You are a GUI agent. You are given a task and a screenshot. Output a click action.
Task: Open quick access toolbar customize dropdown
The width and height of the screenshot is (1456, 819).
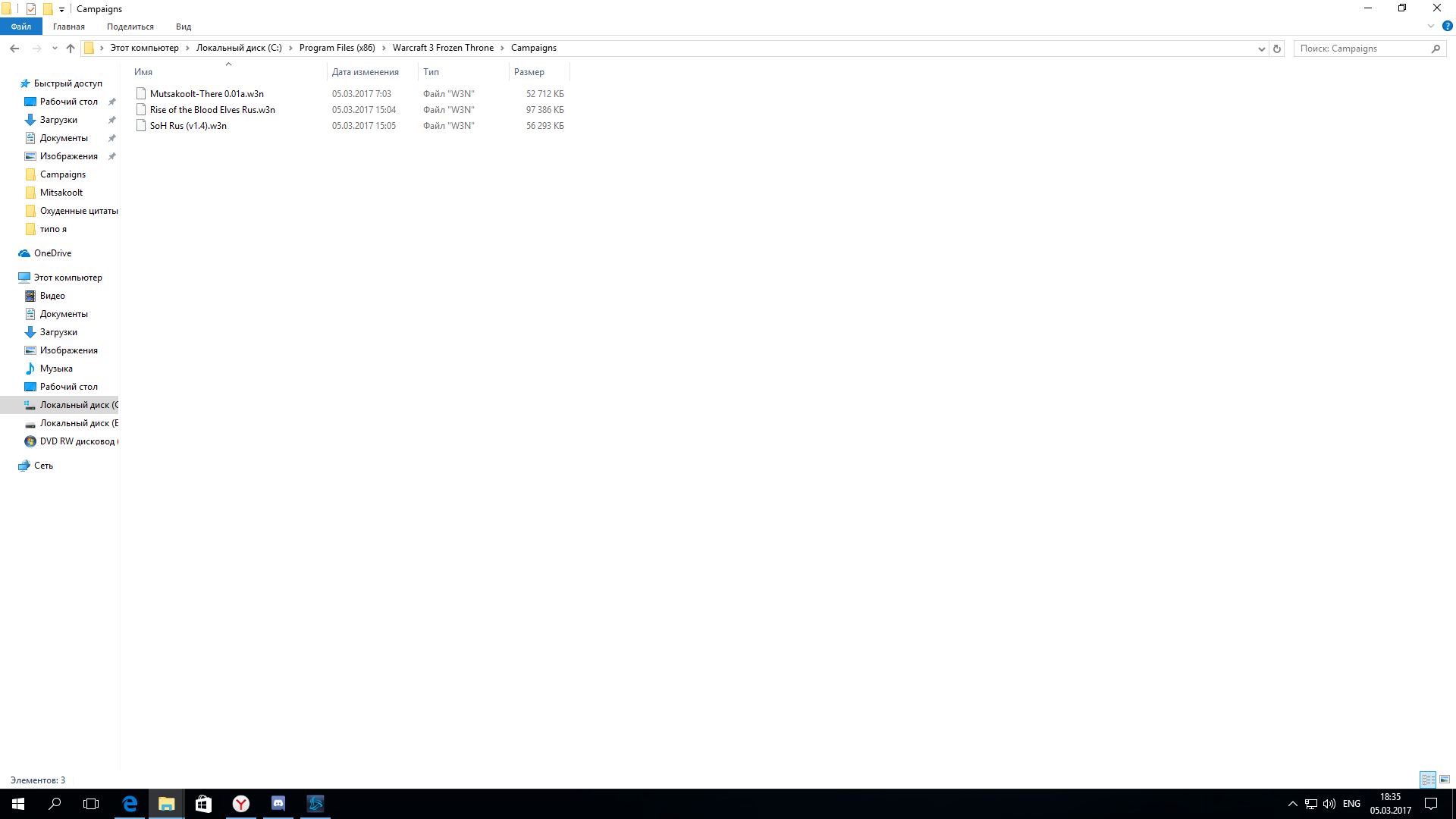tap(61, 9)
